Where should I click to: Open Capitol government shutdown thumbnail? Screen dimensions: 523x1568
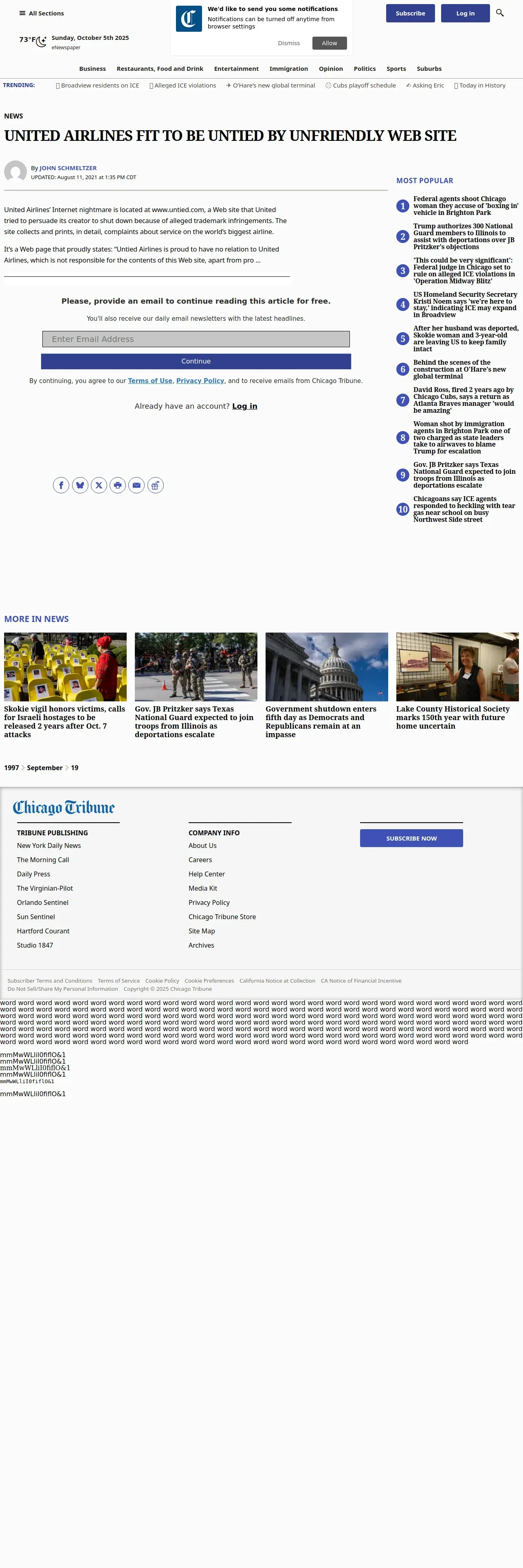pyautogui.click(x=326, y=666)
